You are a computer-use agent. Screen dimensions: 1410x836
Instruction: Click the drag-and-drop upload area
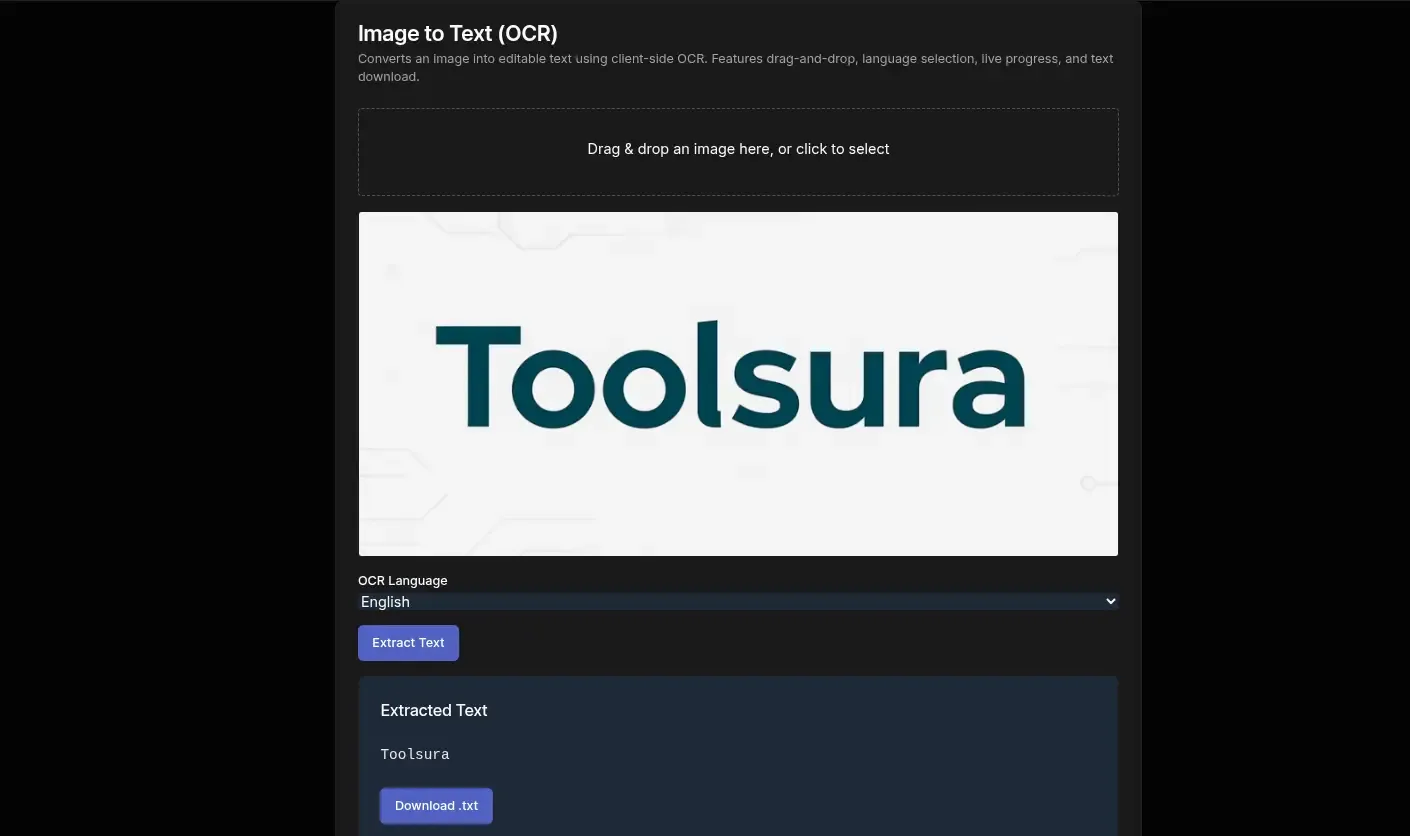tap(738, 151)
